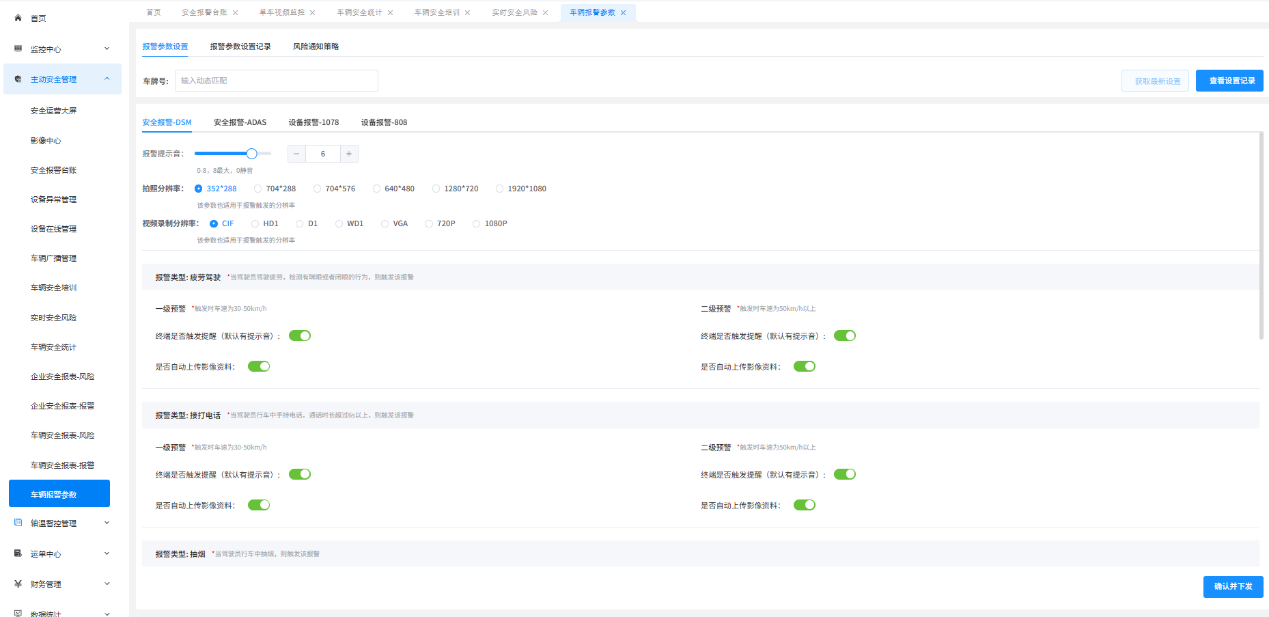
Task: Click the 监控中心 monitor icon
Action: 19,48
